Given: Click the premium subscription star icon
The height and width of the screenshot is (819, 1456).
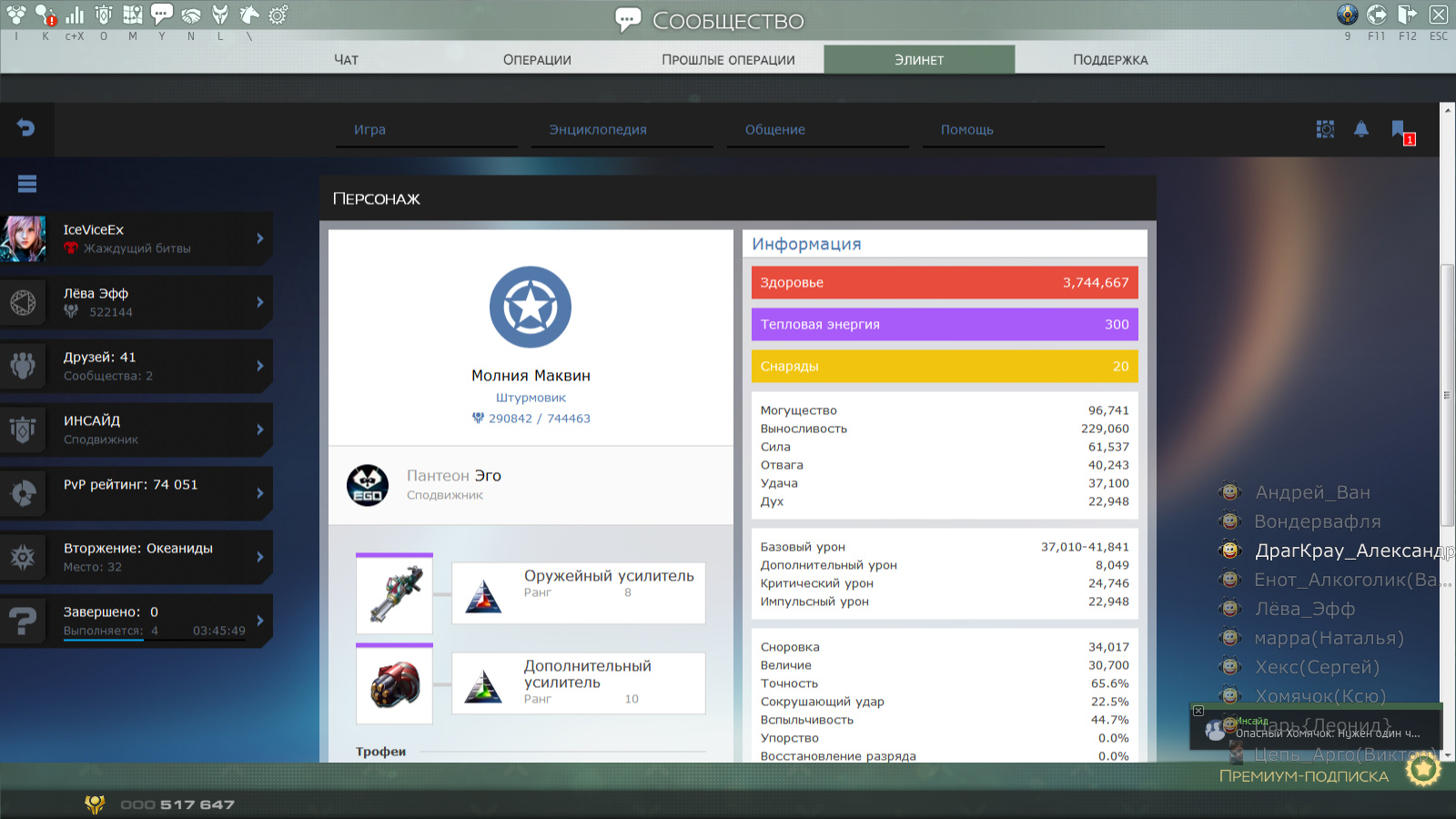Looking at the screenshot, I should click(1423, 770).
